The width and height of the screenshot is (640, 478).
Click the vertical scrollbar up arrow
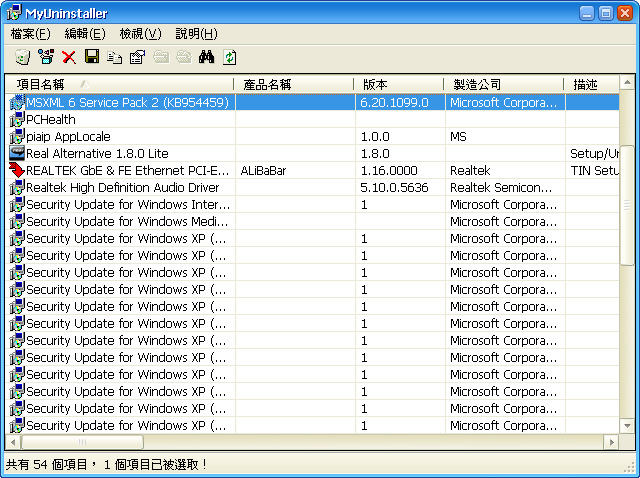(627, 83)
